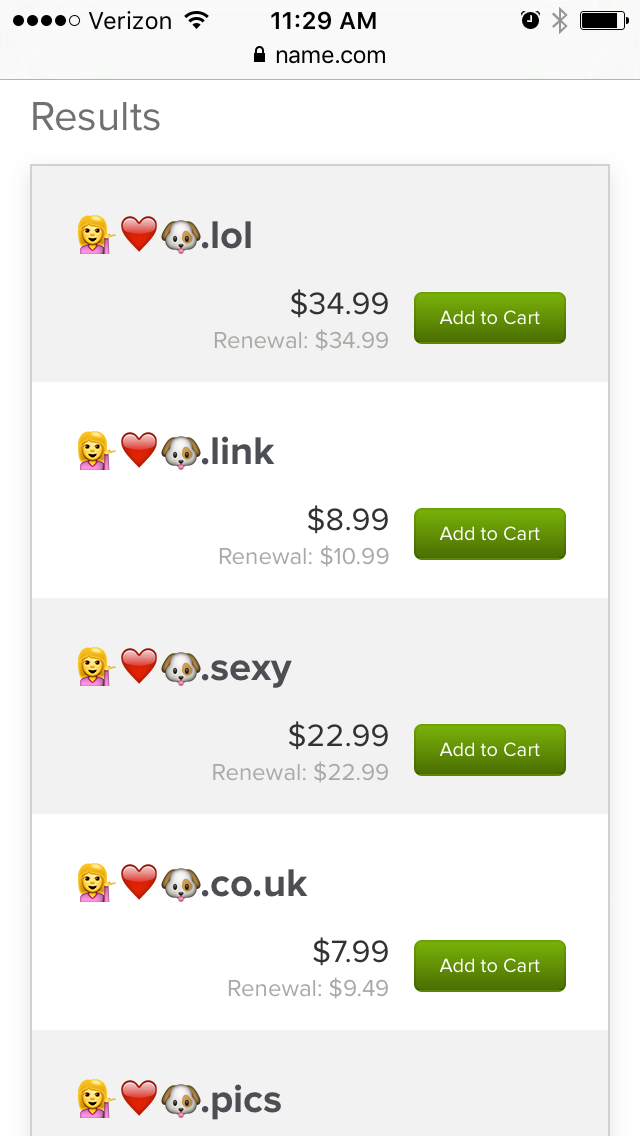Viewport: 640px width, 1136px height.
Task: Tap the alarm clock status icon
Action: point(528,19)
